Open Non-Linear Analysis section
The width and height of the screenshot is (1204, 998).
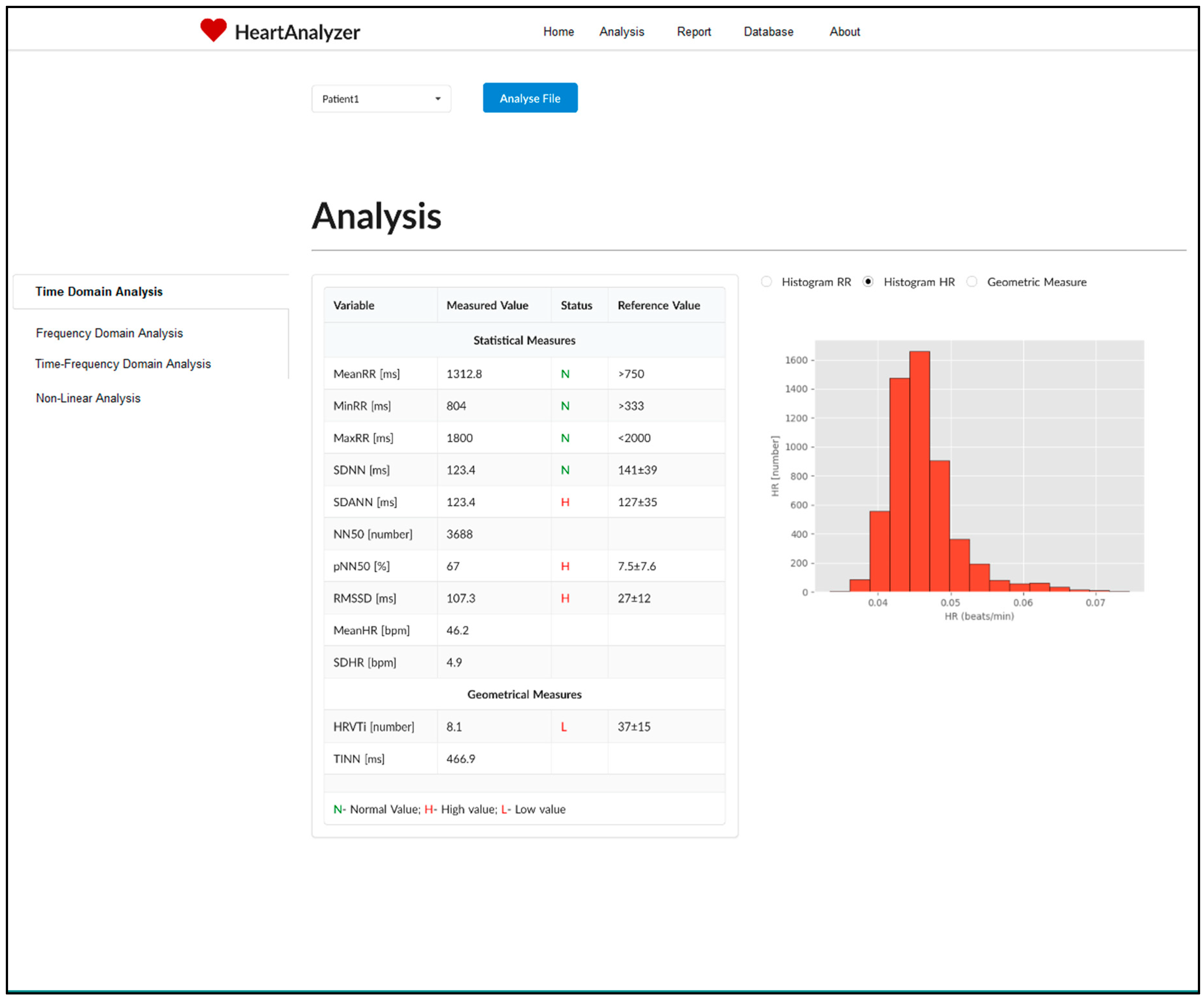88,398
